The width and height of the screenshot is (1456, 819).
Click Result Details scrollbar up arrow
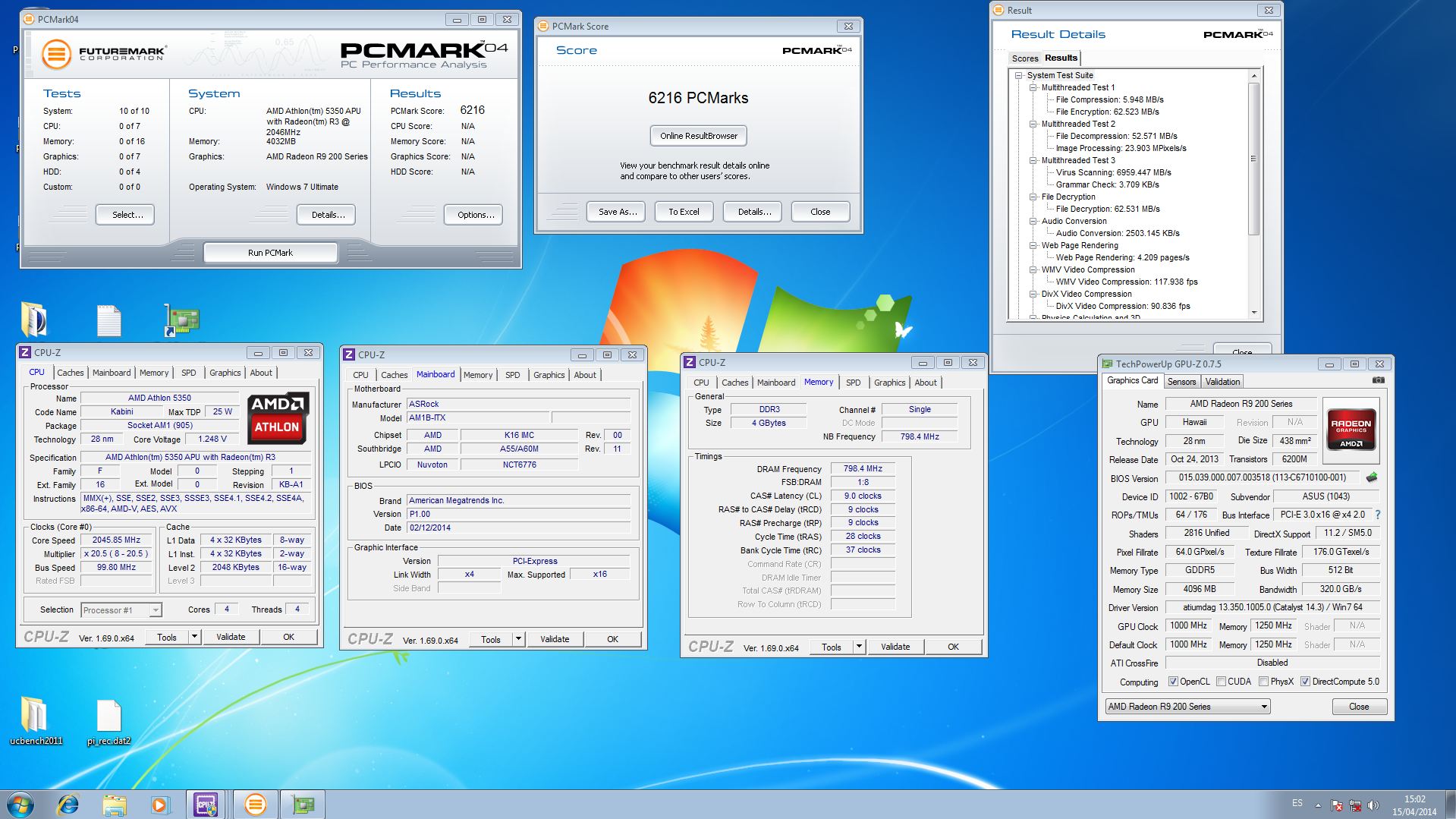click(1253, 75)
